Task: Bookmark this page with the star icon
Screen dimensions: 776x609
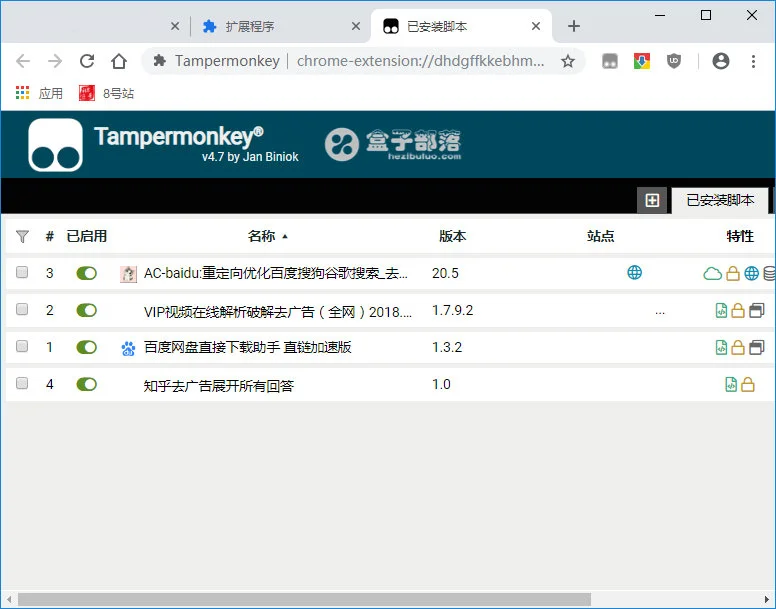Action: pyautogui.click(x=568, y=61)
